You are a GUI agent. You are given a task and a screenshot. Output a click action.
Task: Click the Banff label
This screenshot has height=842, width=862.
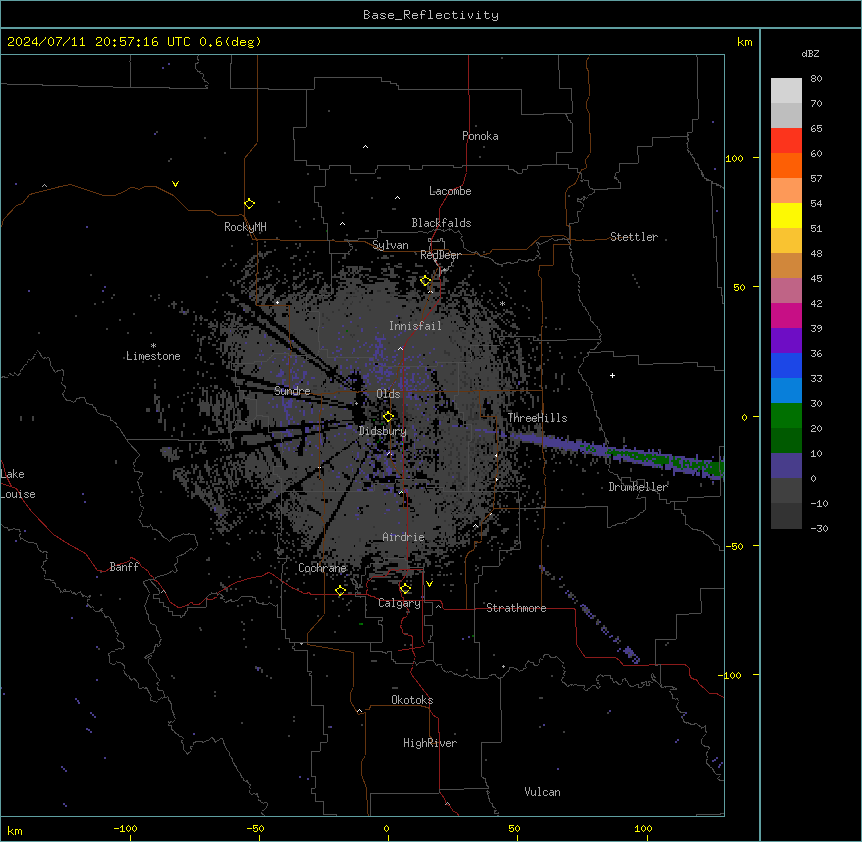pos(124,567)
